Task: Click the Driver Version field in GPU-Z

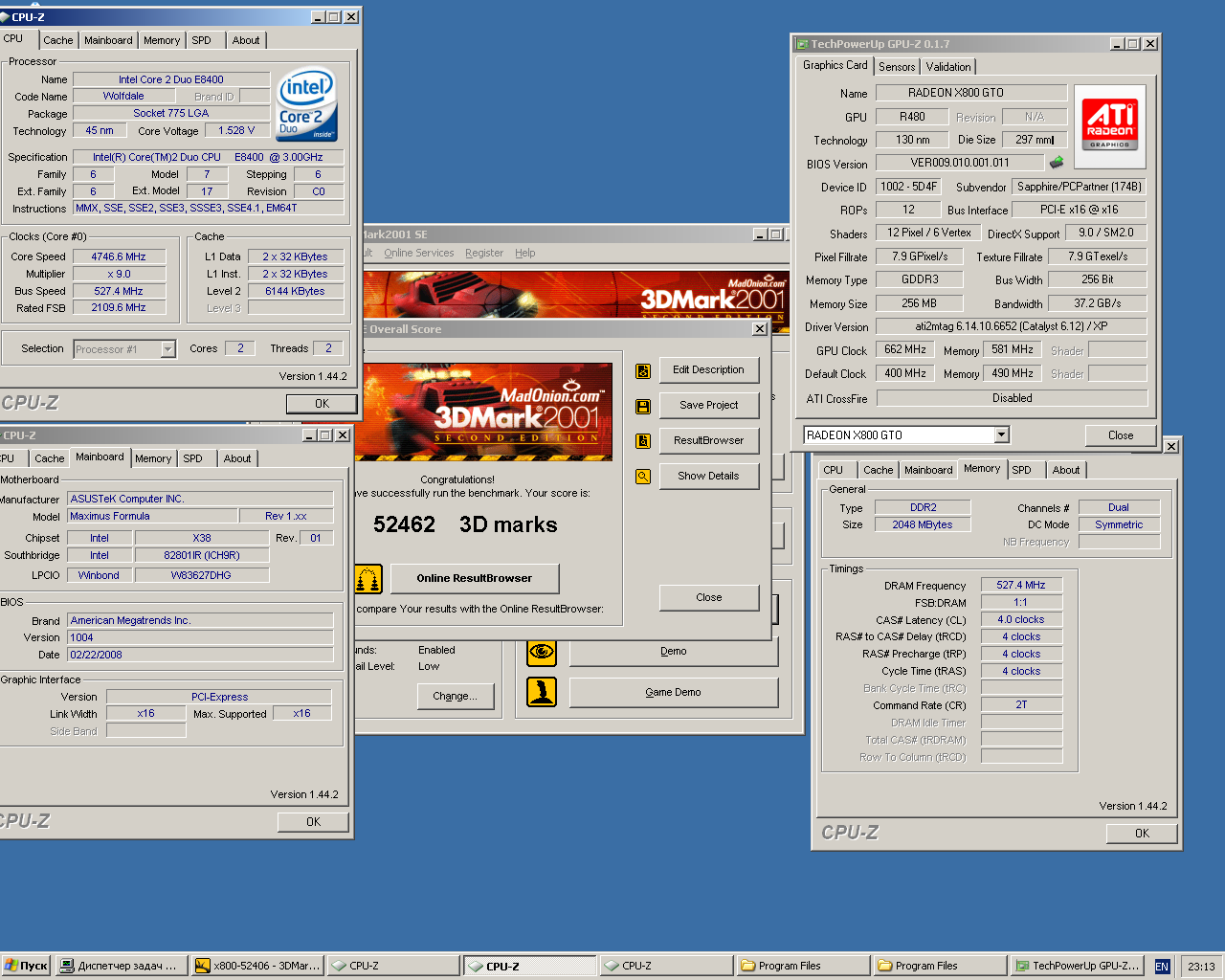Action: click(1012, 326)
